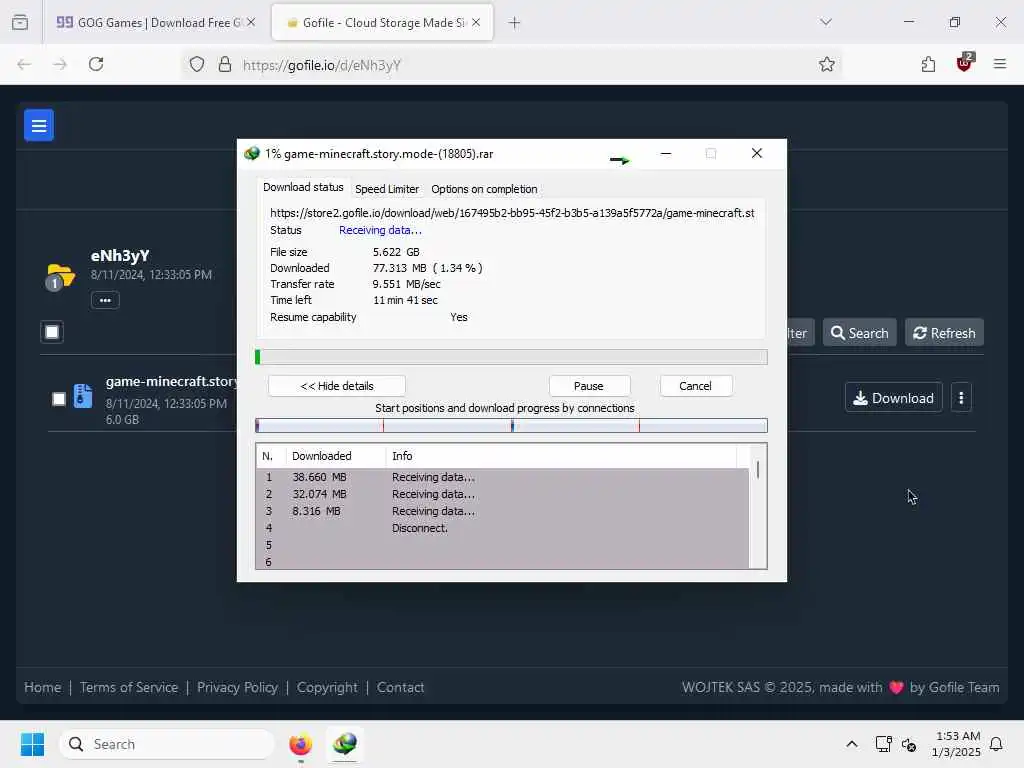Cancel the download
The image size is (1024, 768).
695,386
